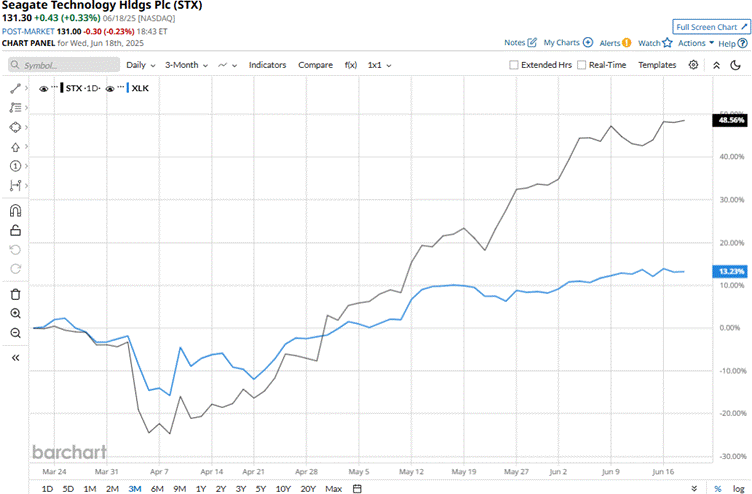This screenshot has width=752, height=494.
Task: Open the 3-Month period dropdown
Action: pos(186,65)
